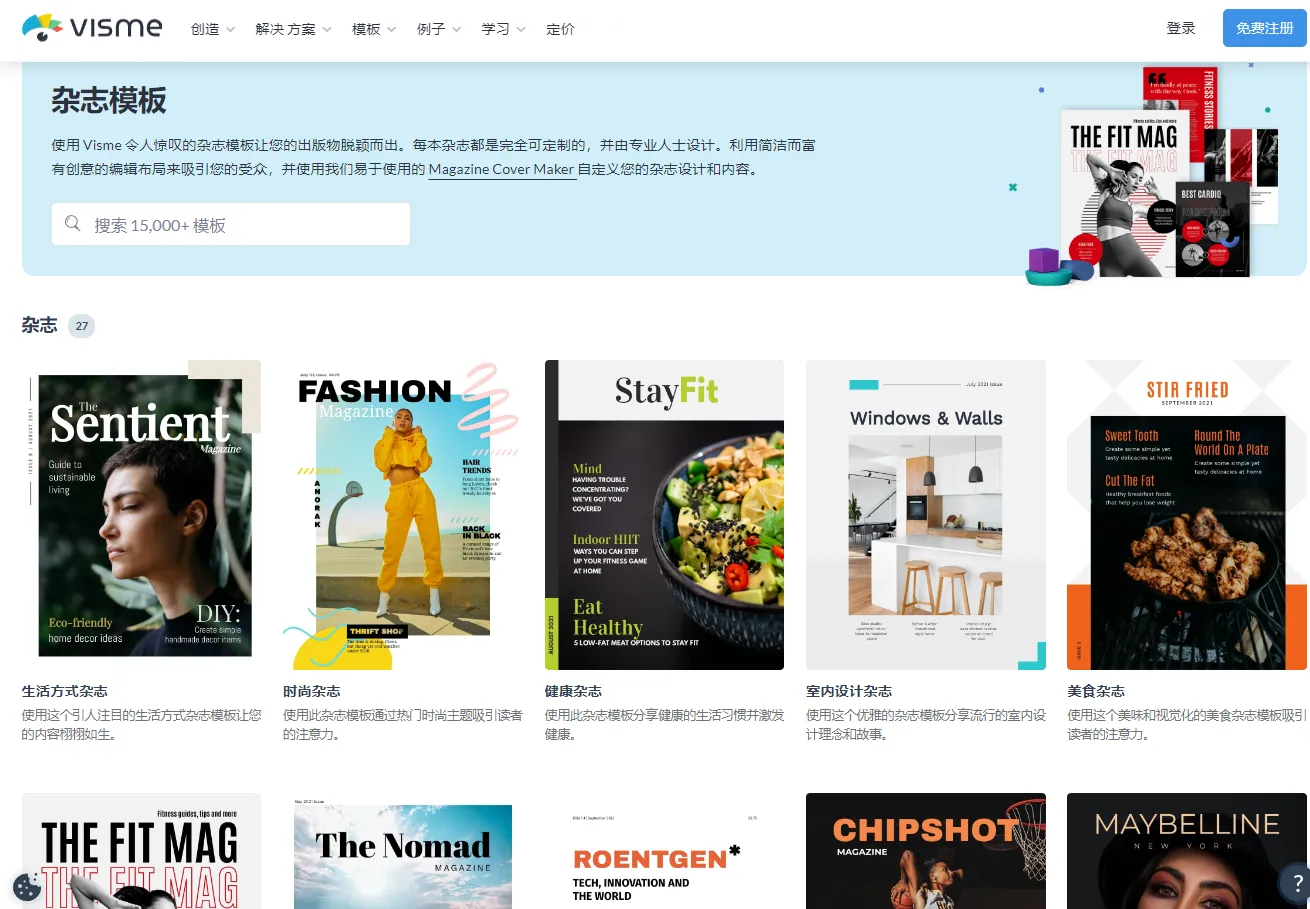
Task: Expand the 创造 dropdown menu
Action: (x=213, y=29)
